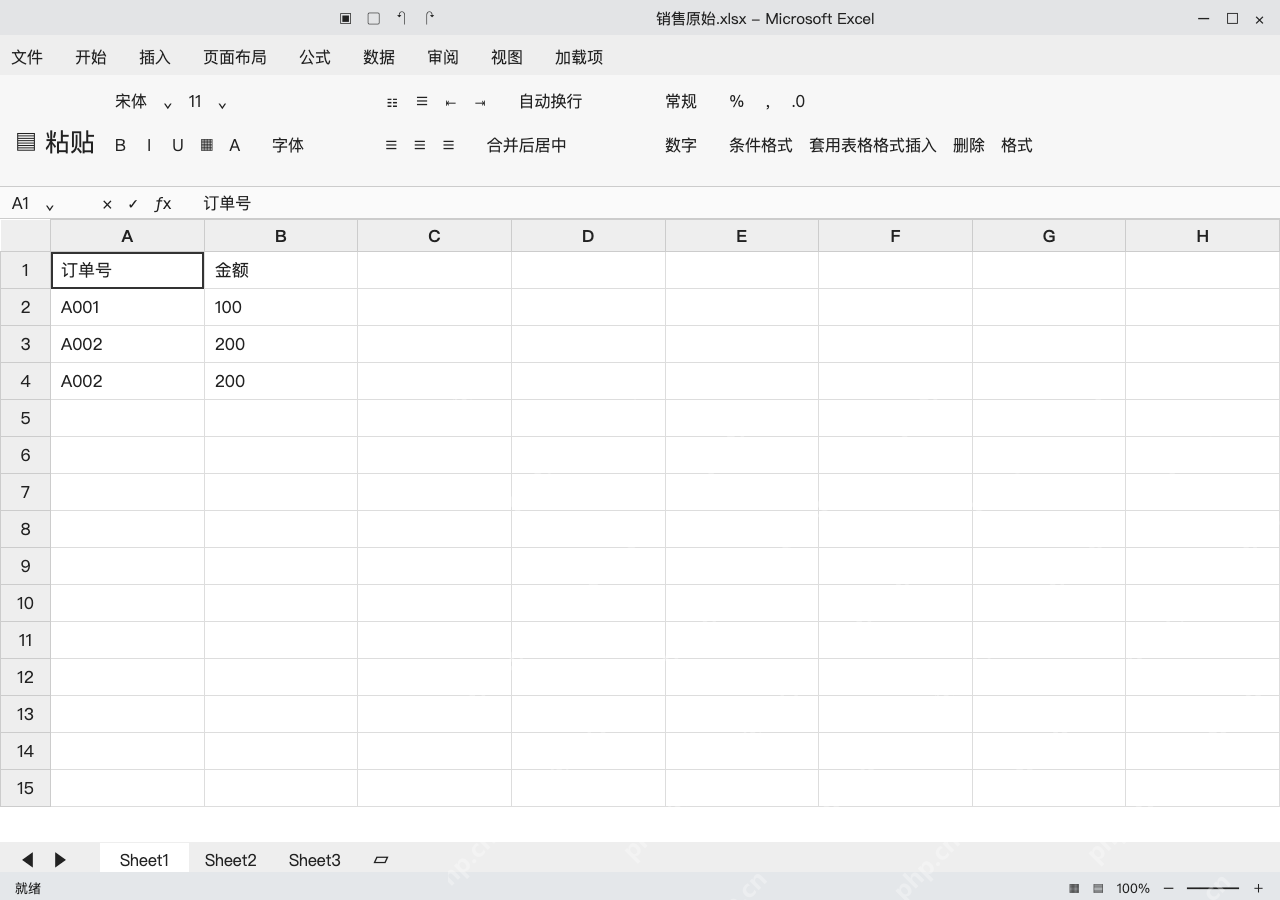
Task: Adjust the zoom slider in the status bar
Action: pyautogui.click(x=1213, y=888)
